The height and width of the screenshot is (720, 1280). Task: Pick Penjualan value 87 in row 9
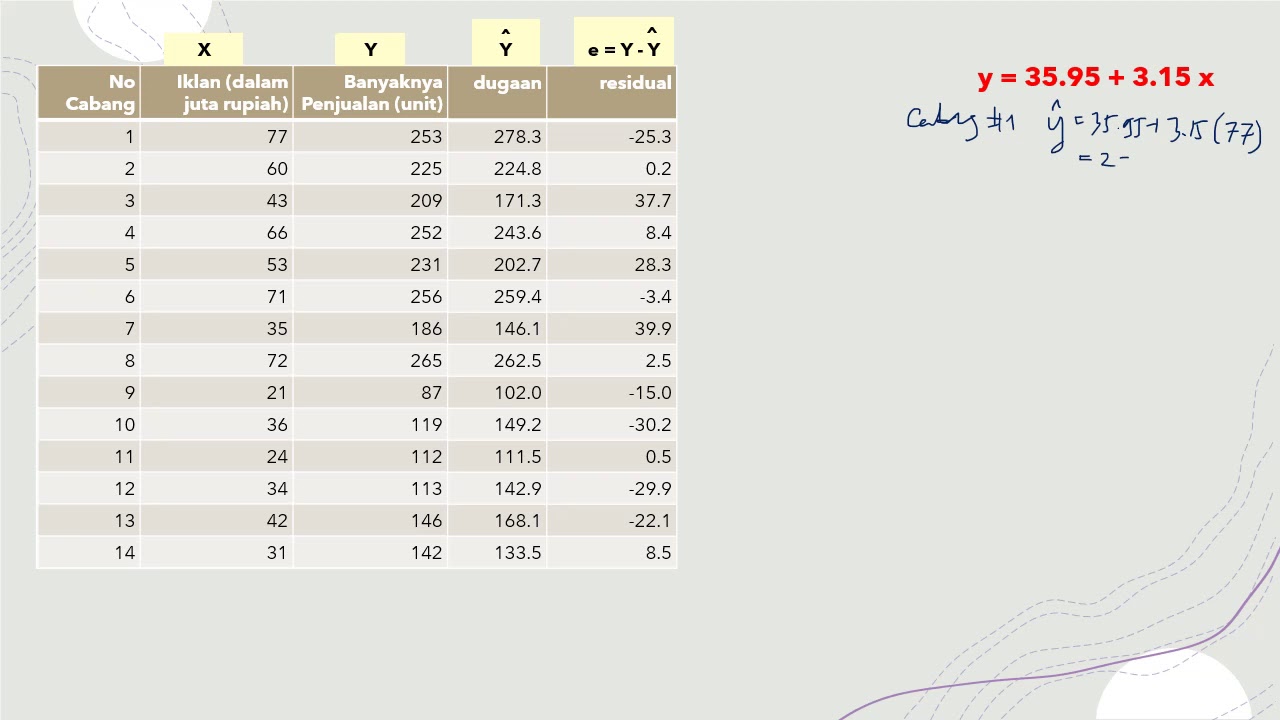point(431,393)
